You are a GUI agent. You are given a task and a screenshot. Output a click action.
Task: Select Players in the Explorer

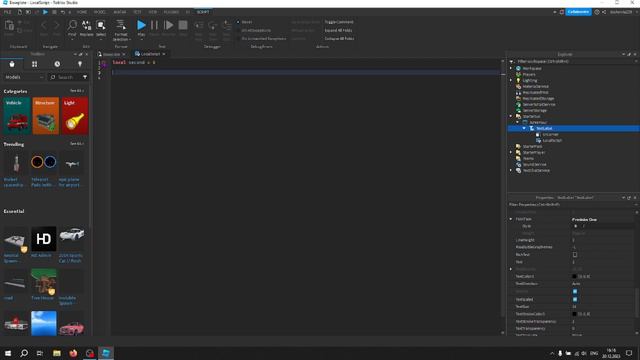point(529,74)
